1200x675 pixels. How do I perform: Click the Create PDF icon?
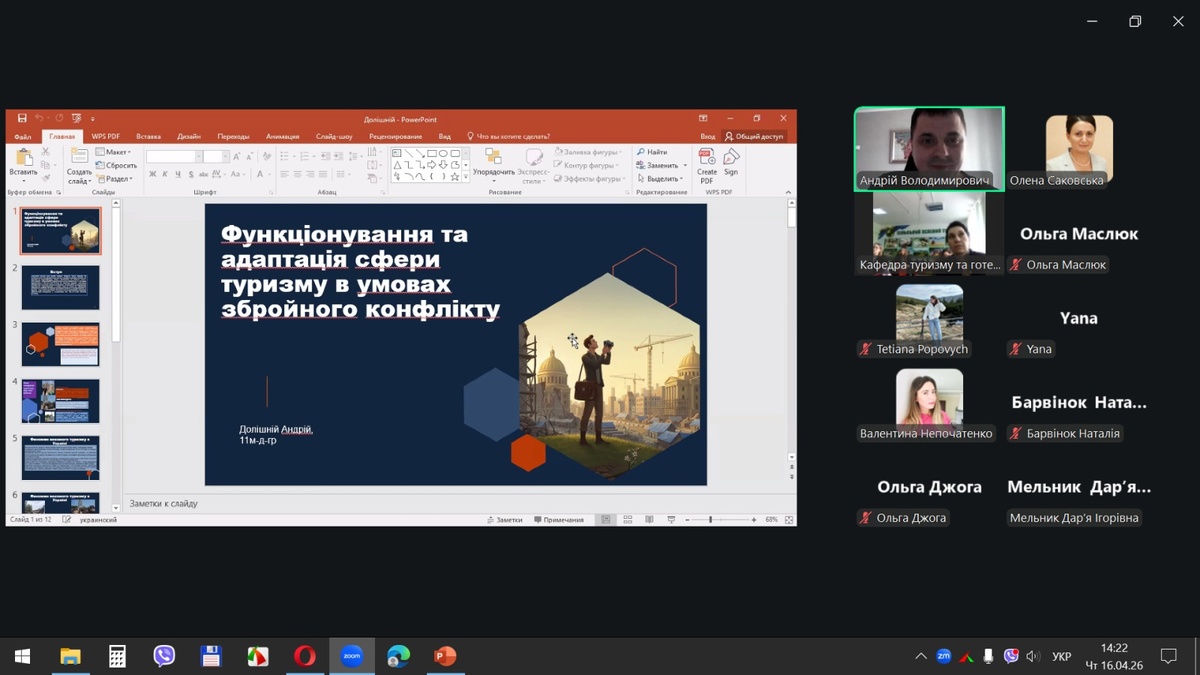707,158
